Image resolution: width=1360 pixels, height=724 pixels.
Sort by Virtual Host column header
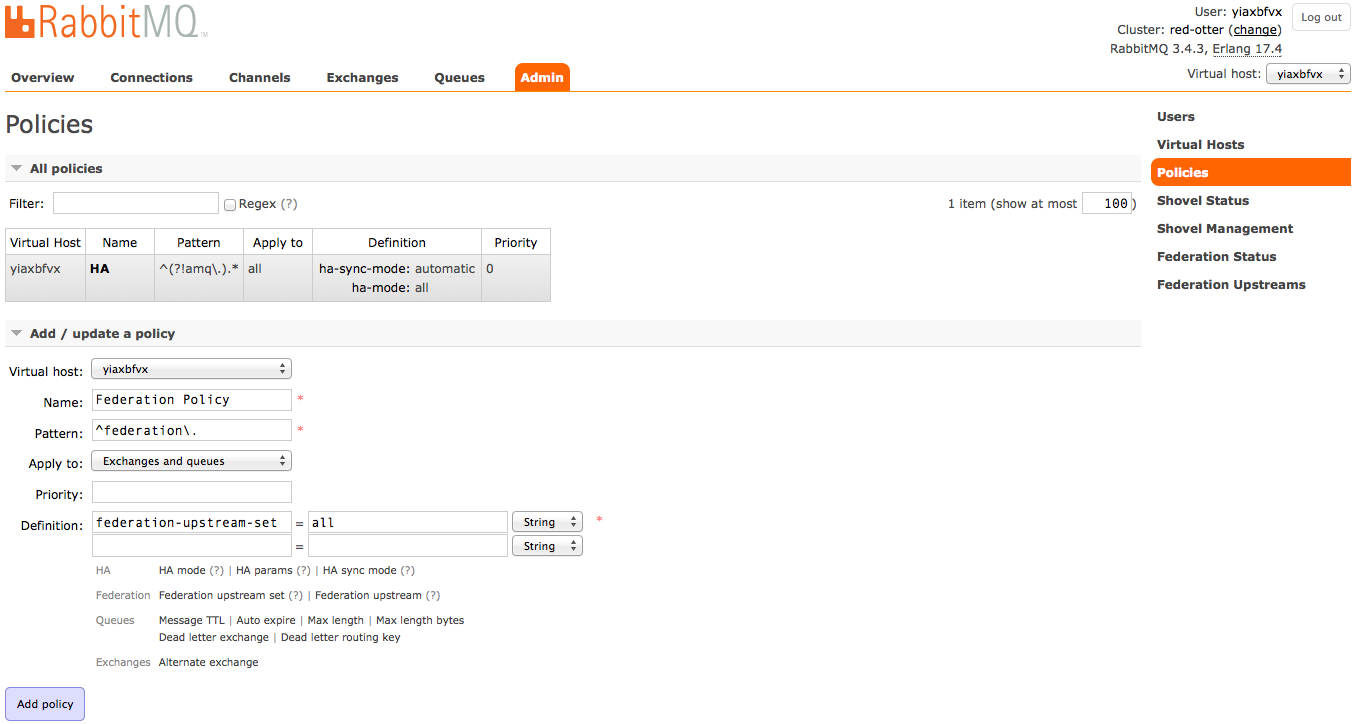coord(45,242)
